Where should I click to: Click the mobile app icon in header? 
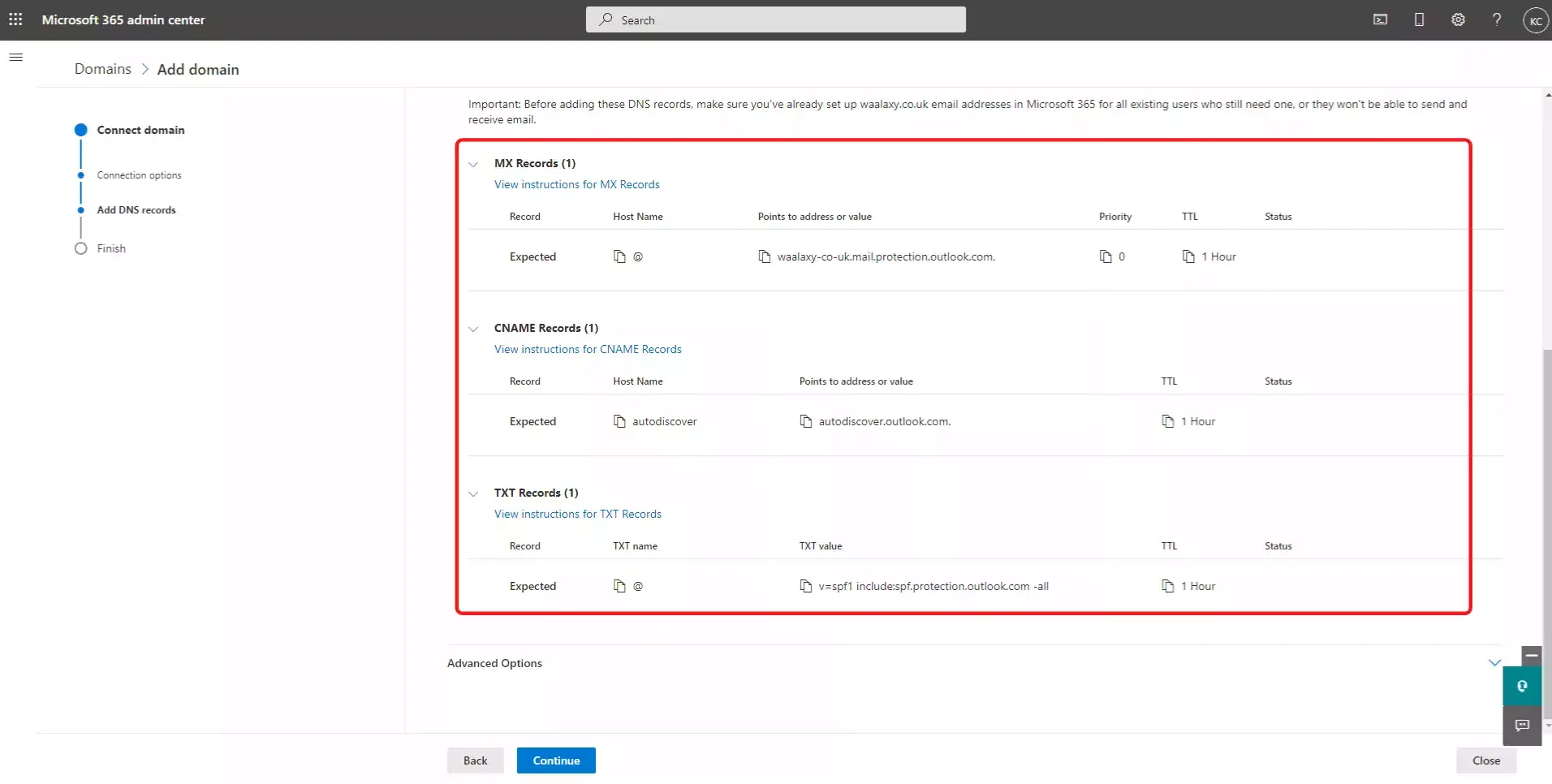pos(1419,19)
